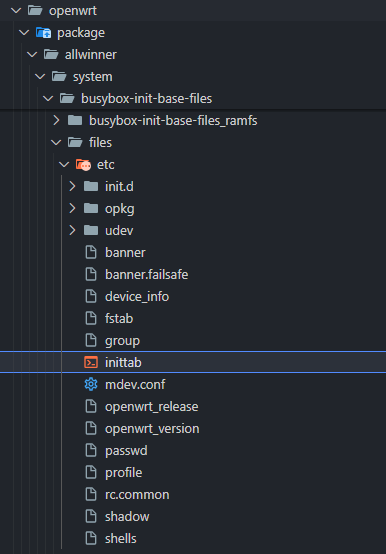This screenshot has height=554, width=386.
Task: Click the profile file icon
Action: click(x=91, y=472)
